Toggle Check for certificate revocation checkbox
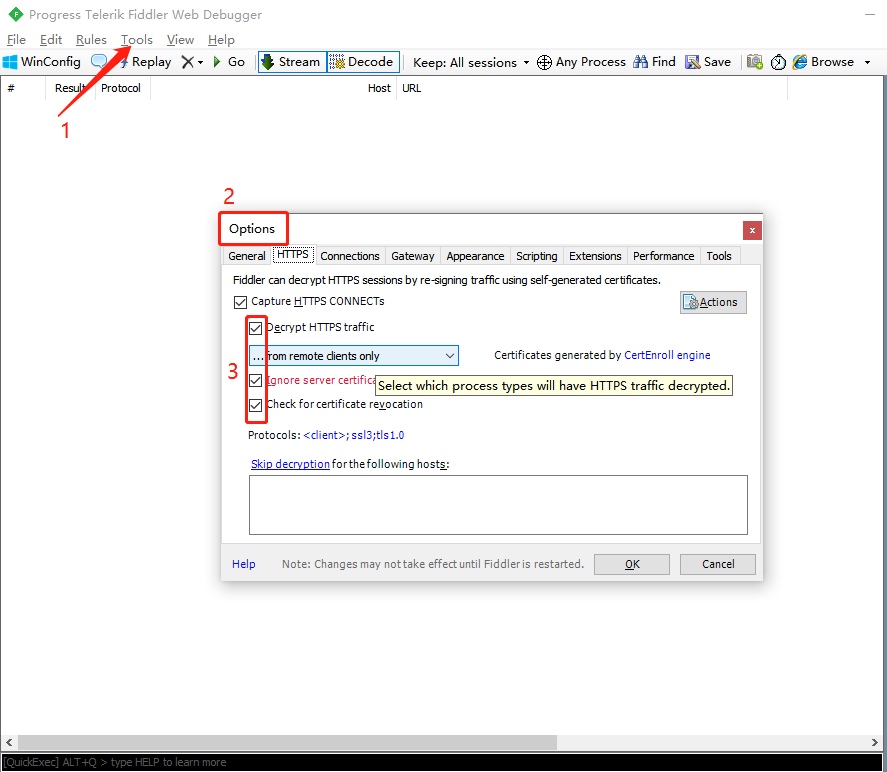This screenshot has width=887, height=772. [x=256, y=405]
